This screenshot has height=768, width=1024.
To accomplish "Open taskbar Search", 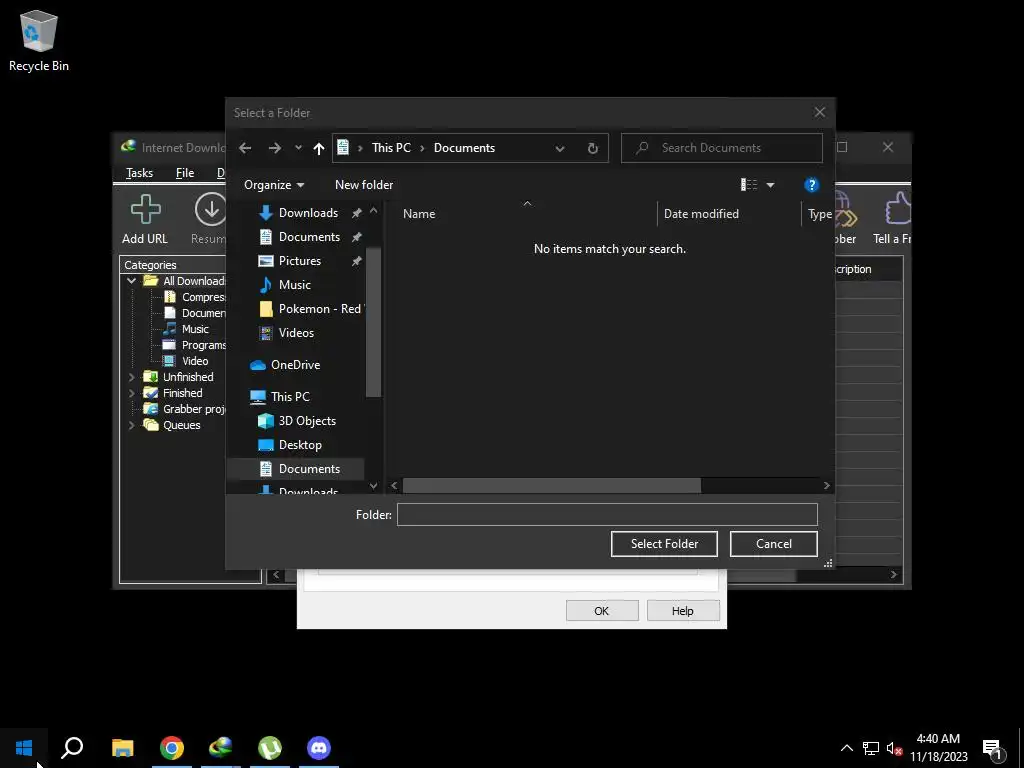I will [72, 748].
